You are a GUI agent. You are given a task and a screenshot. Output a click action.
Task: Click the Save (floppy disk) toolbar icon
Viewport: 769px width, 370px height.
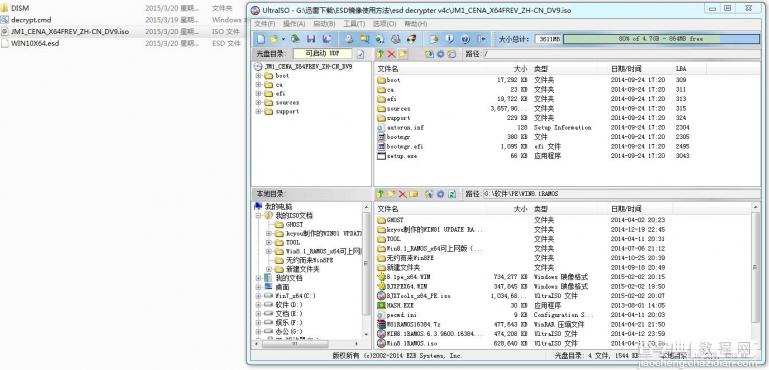(x=311, y=39)
